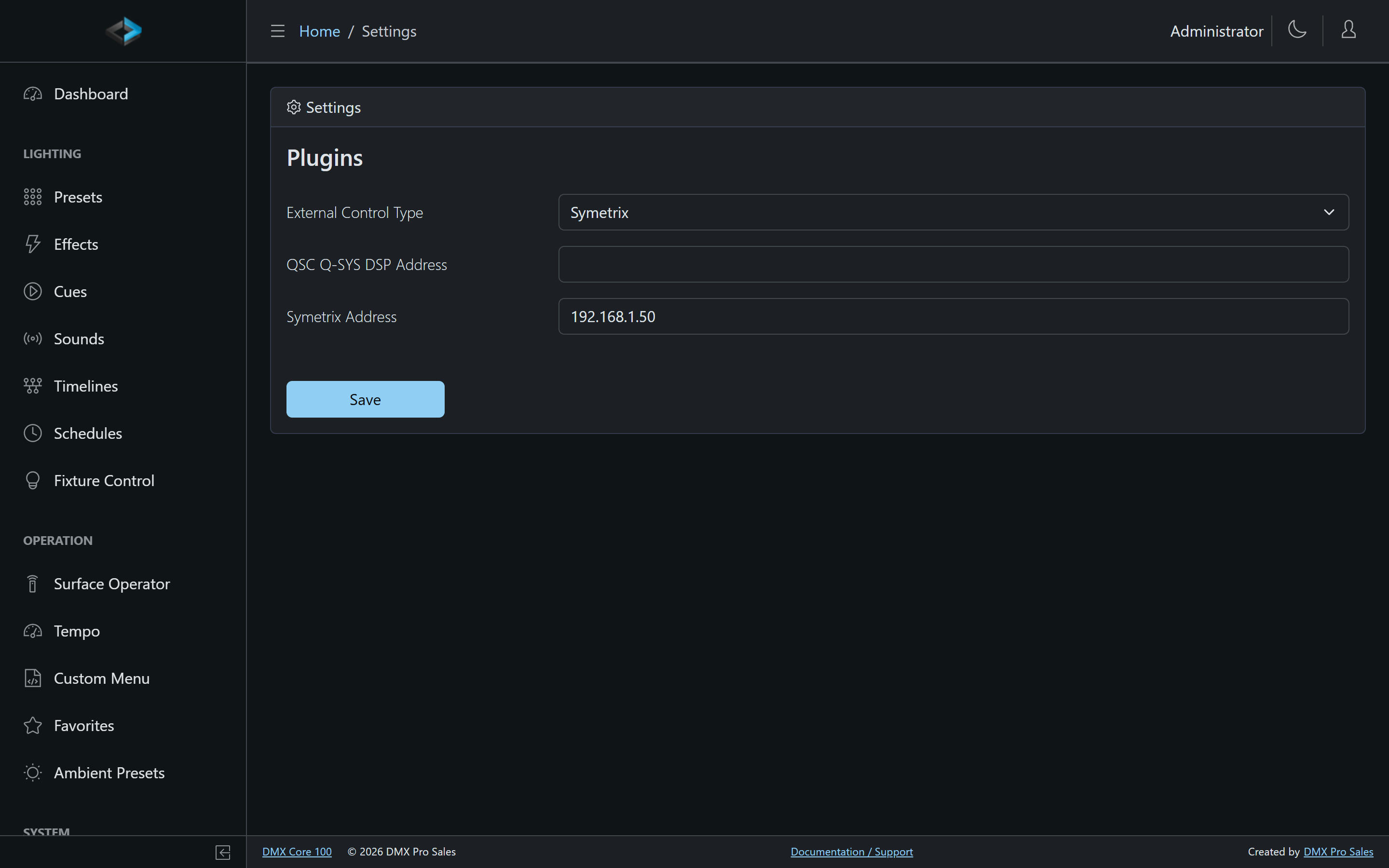Open the user profile icon
Screen dimensions: 1389x868
[x=1348, y=30]
